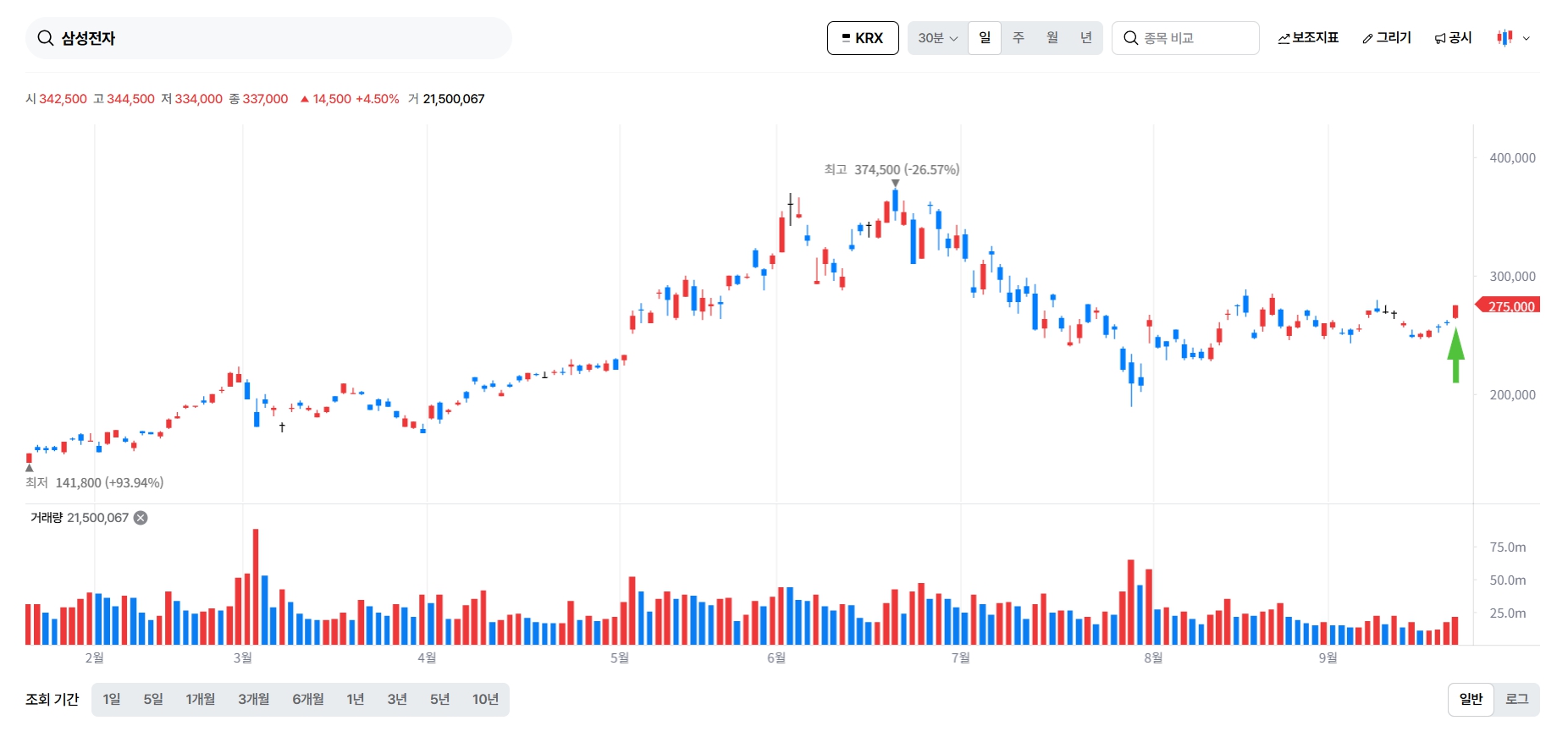1568x737 pixels.
Task: Click the 조회 기간 label
Action: pyautogui.click(x=52, y=700)
